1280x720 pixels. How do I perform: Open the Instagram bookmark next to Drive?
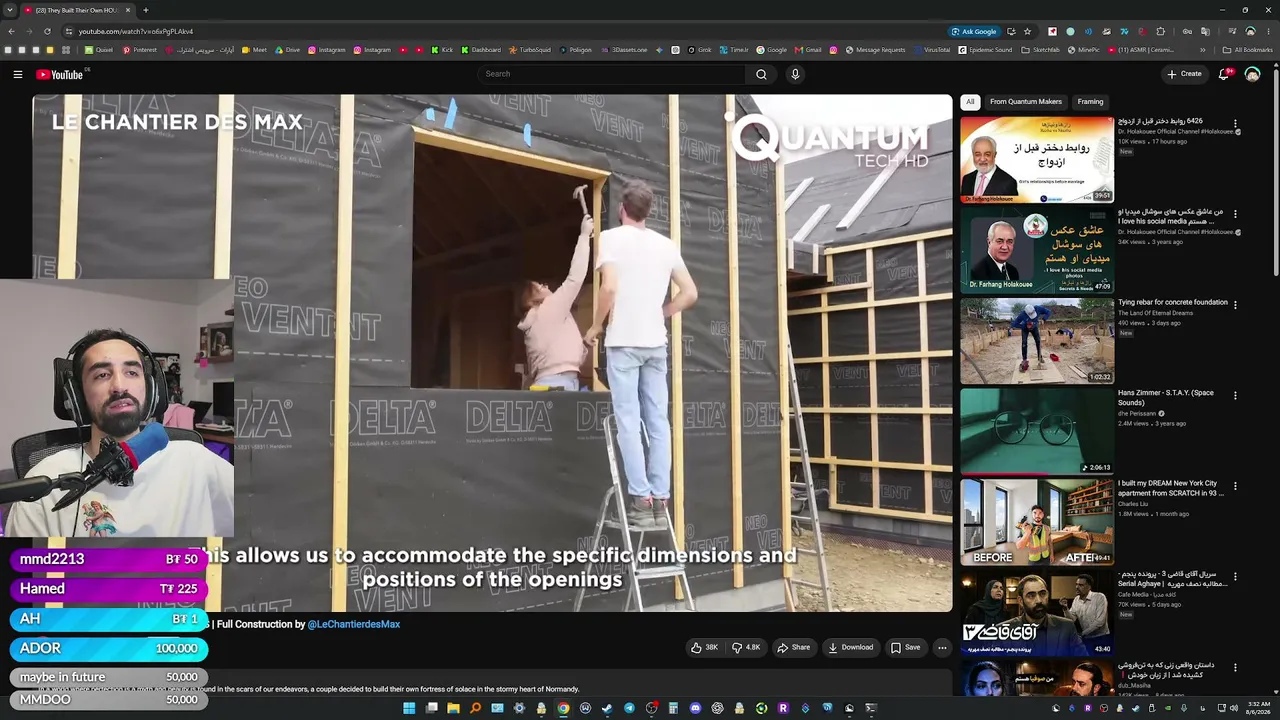[x=327, y=50]
